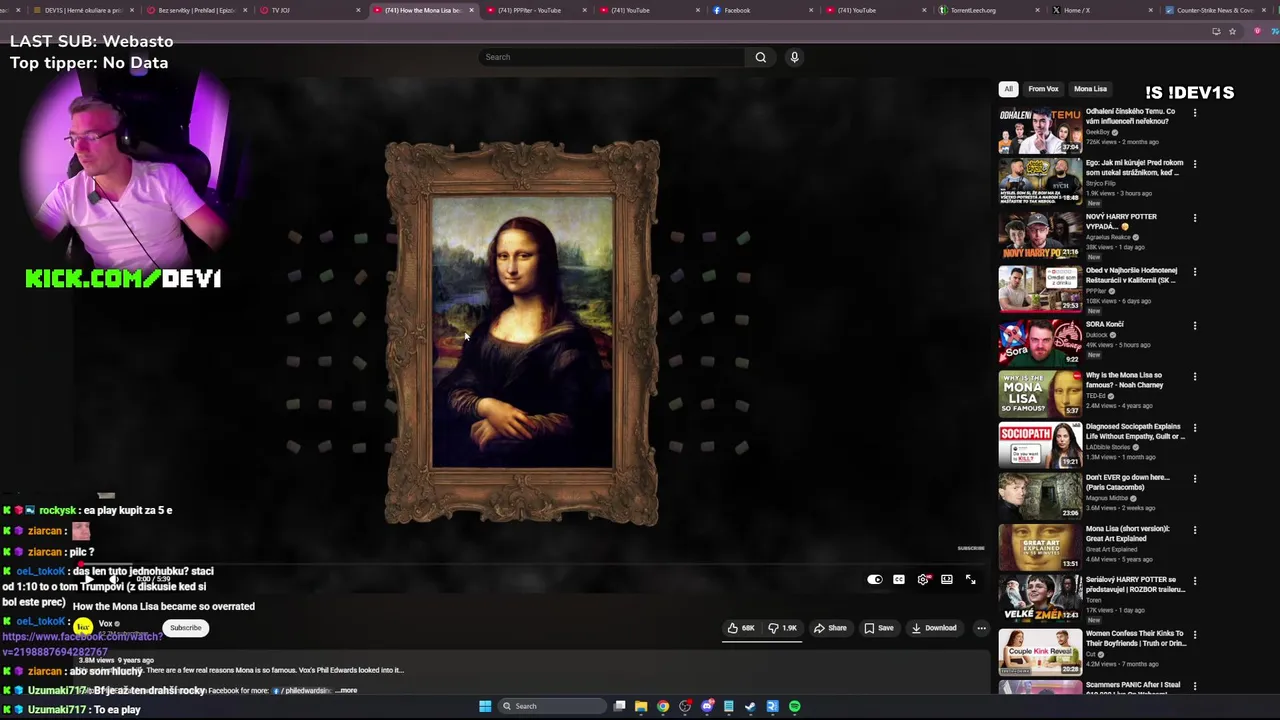This screenshot has width=1280, height=720.
Task: Toggle the autoplay switch in player
Action: tap(875, 579)
